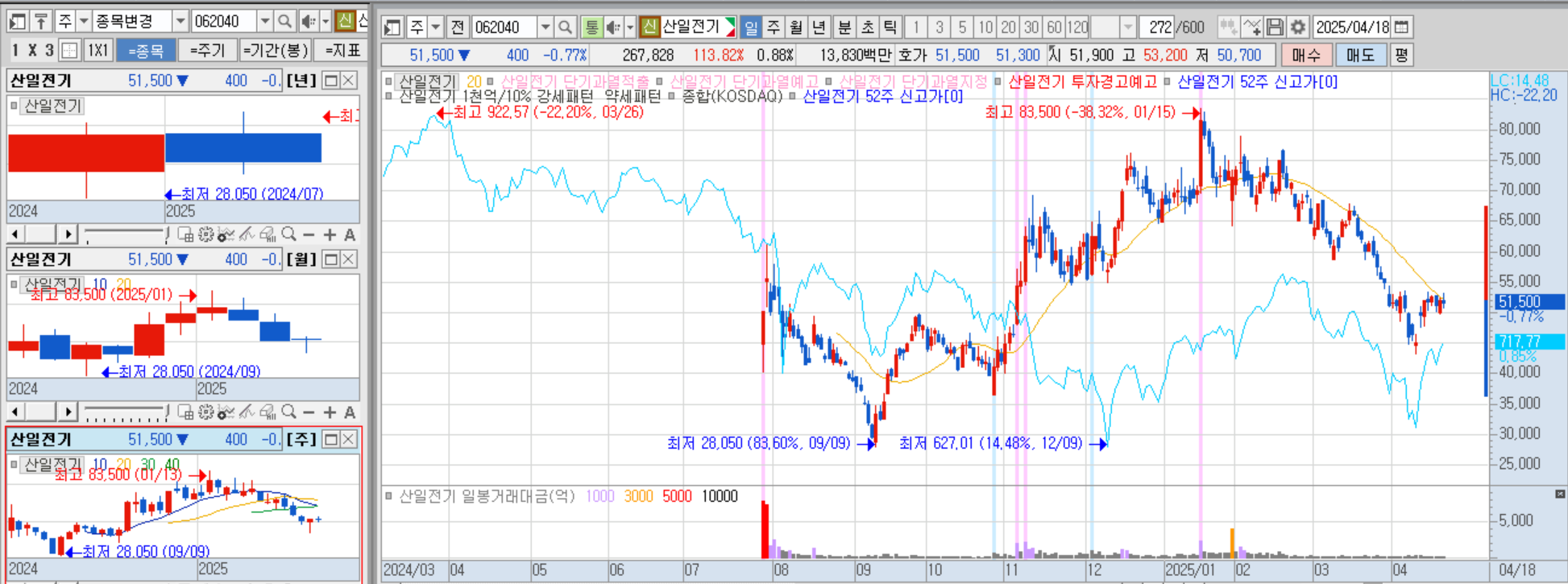
Task: Open the empty interval dropdown after 120
Action: [1127, 27]
